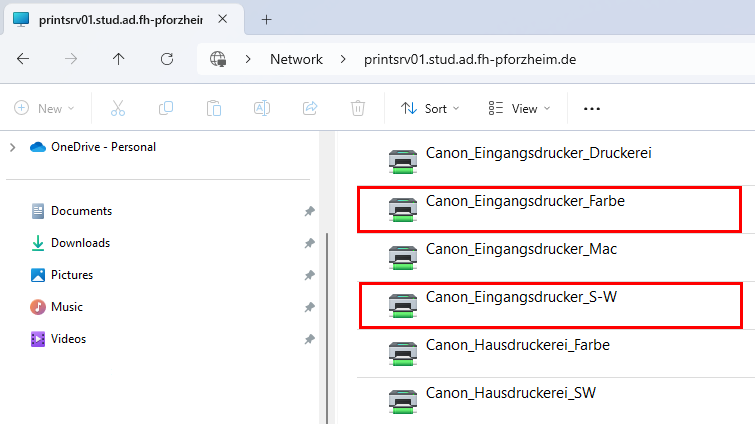Go up one folder level
The width and height of the screenshot is (755, 424).
click(118, 59)
